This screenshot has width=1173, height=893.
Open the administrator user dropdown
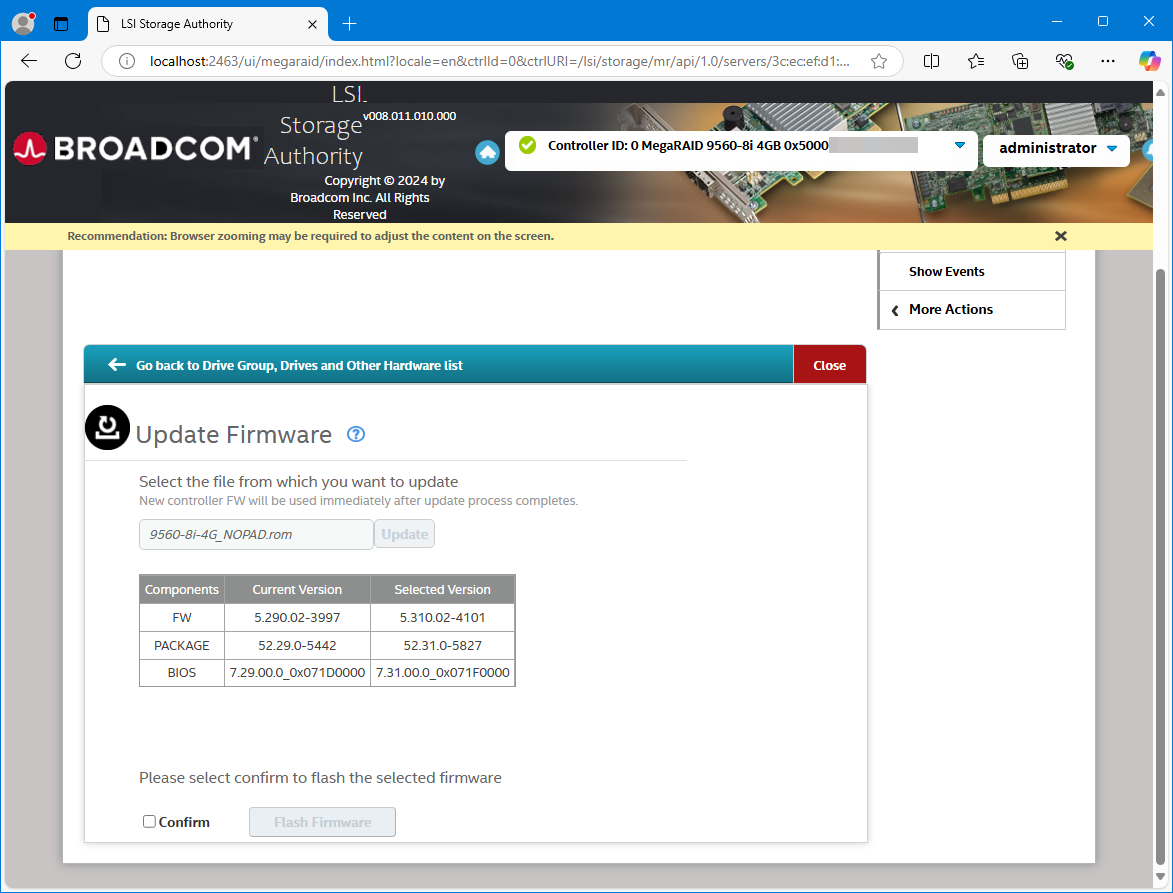[x=1056, y=148]
